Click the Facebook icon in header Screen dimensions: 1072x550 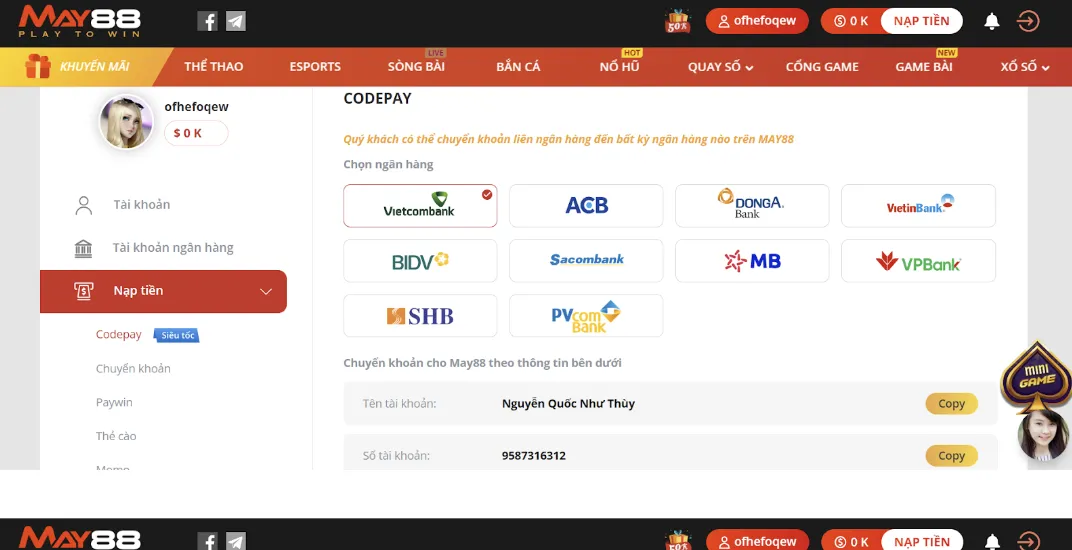(x=208, y=21)
